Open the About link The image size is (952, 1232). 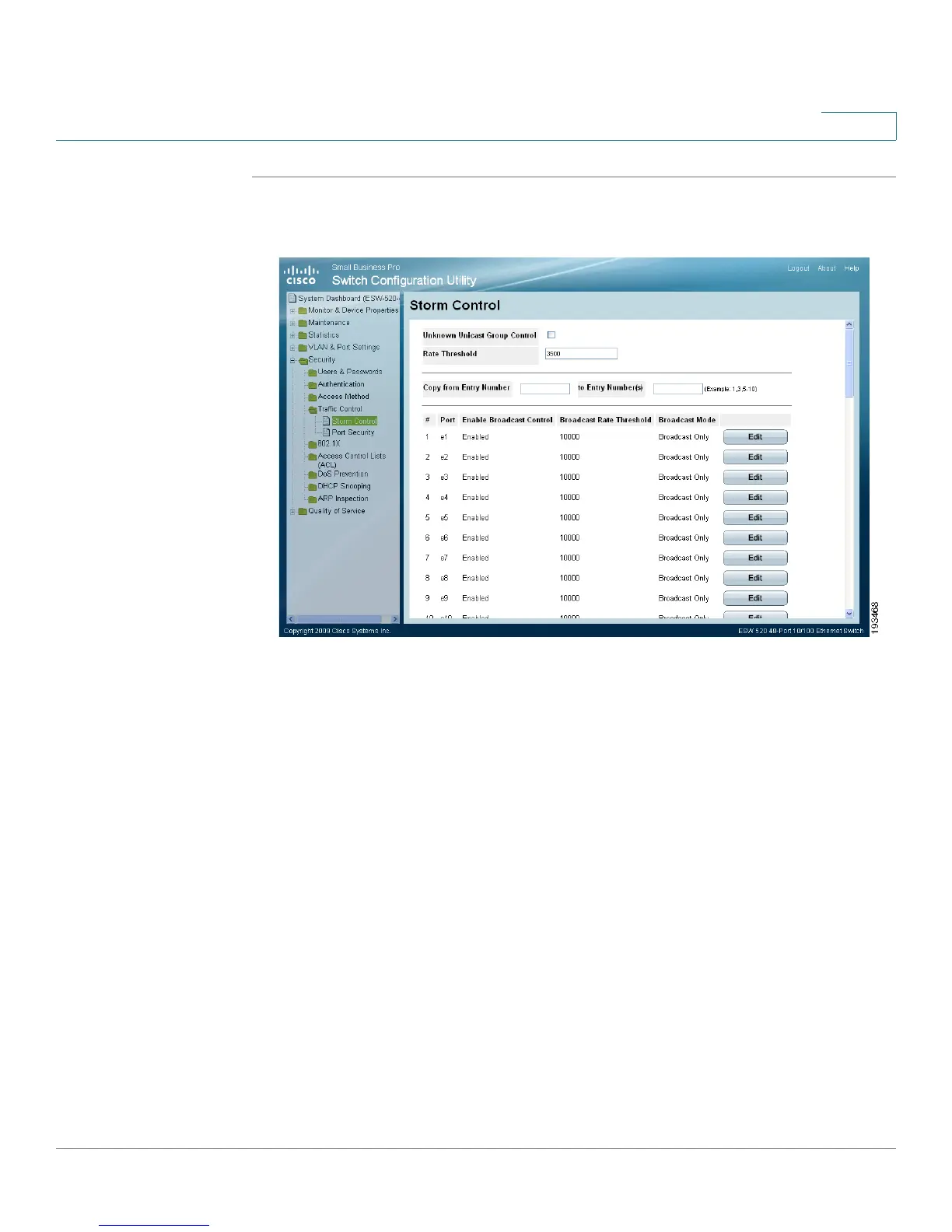coord(827,268)
